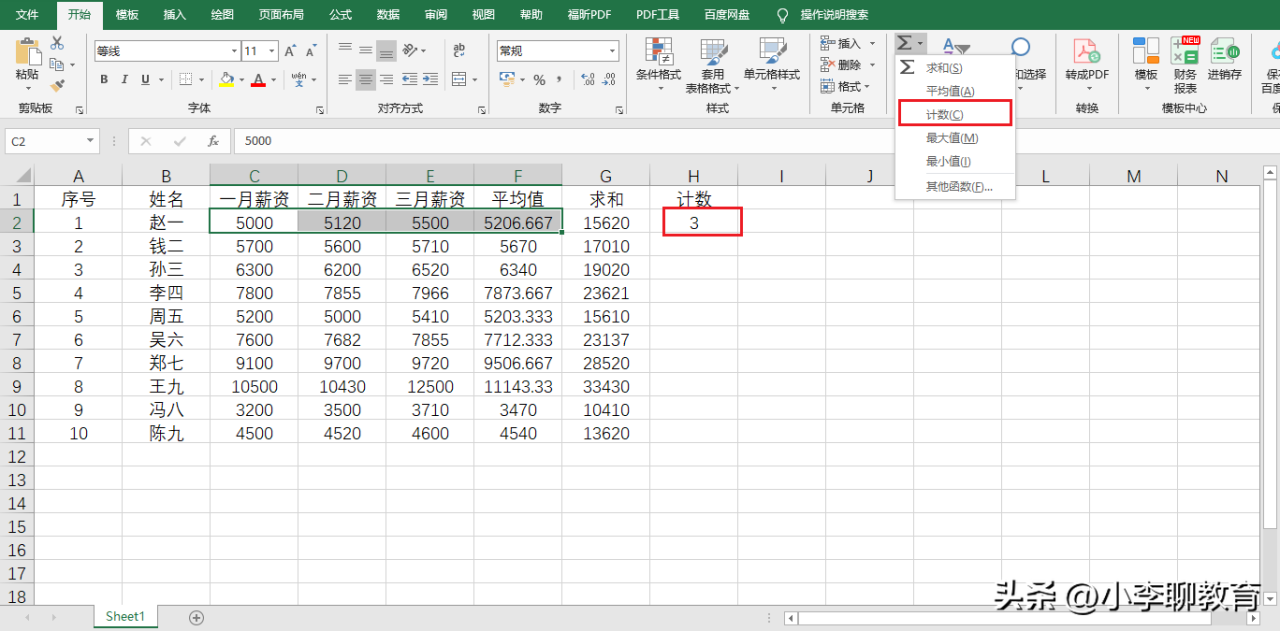Viewport: 1280px width, 631px height.
Task: Toggle align right
Action: 386,80
